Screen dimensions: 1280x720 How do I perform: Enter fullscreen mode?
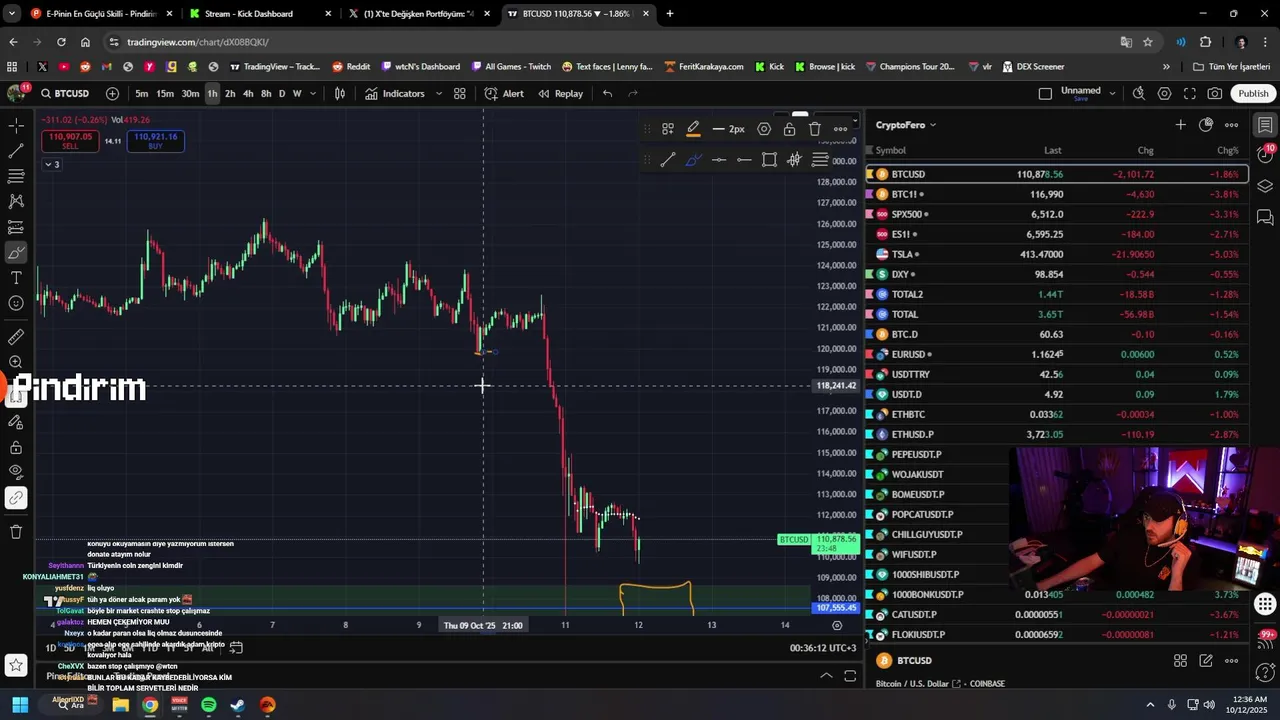pyautogui.click(x=1190, y=93)
